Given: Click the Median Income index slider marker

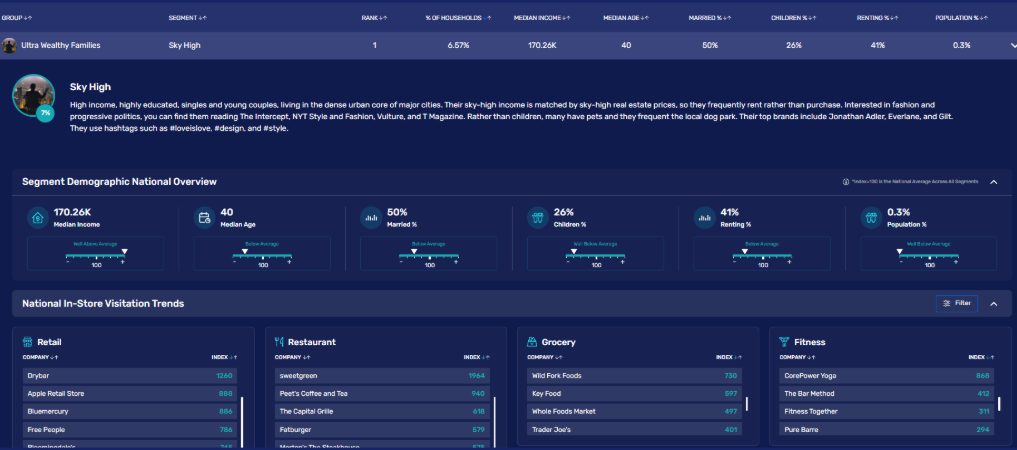Looking at the screenshot, I should click(125, 251).
